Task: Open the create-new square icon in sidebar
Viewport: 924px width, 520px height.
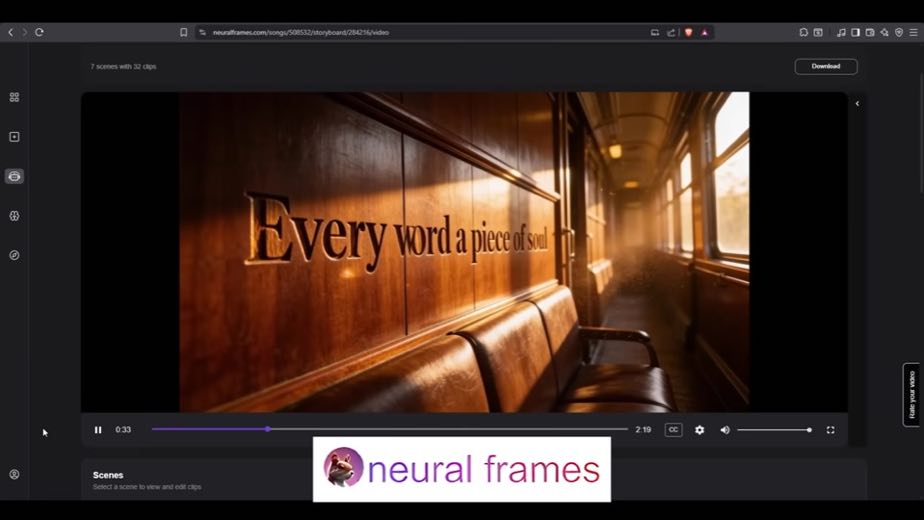Action: click(14, 137)
